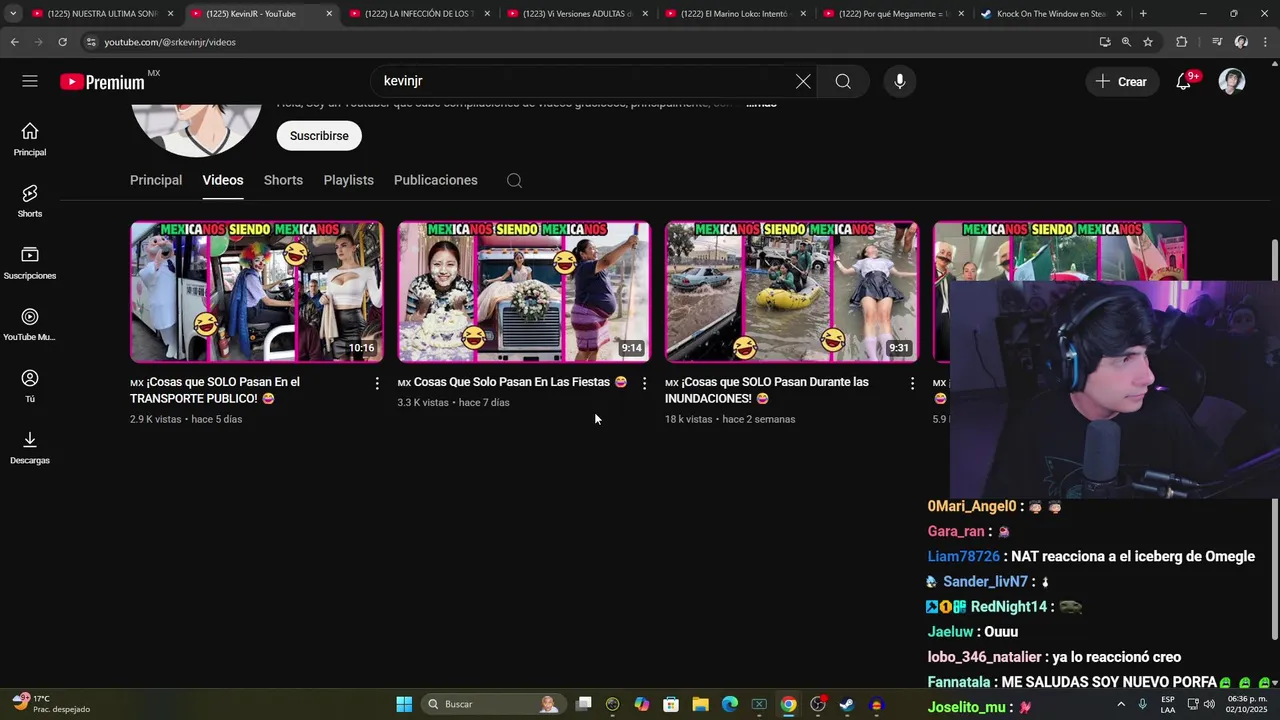Image resolution: width=1280 pixels, height=720 pixels.
Task: Open Suscripciones in the left sidebar
Action: (x=30, y=262)
